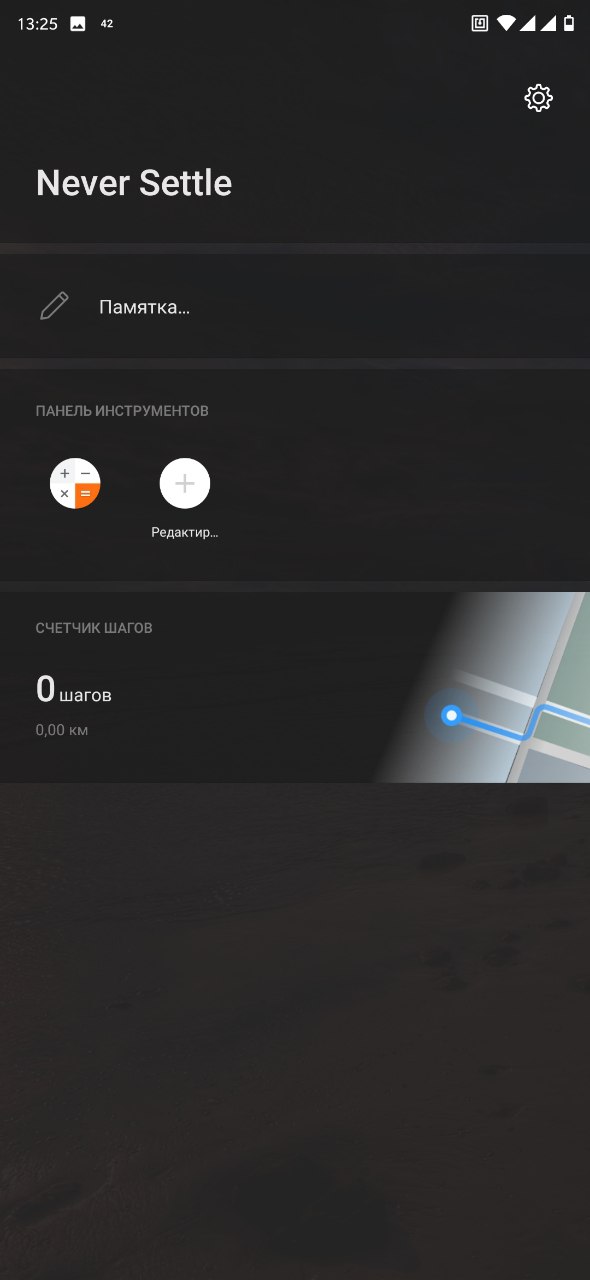Tap the 42 notification badge icon
590x1280 pixels.
[x=107, y=23]
